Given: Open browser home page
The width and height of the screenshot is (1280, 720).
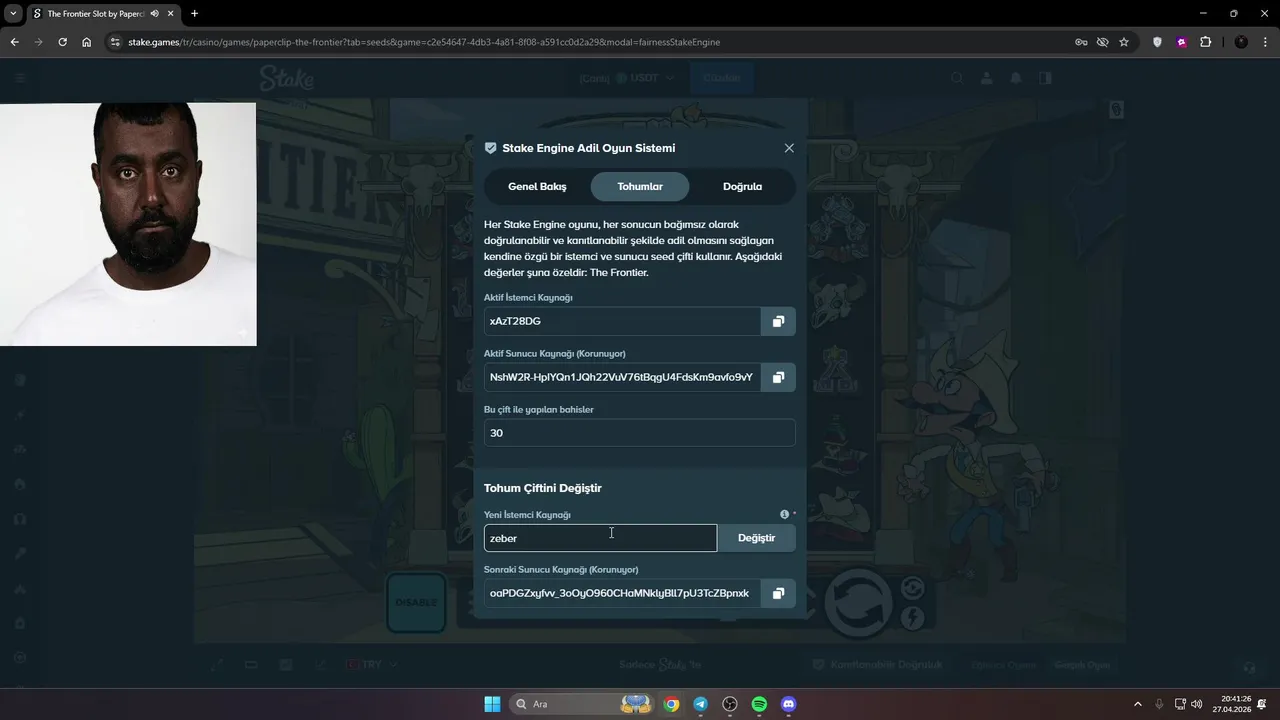Looking at the screenshot, I should pyautogui.click(x=86, y=42).
